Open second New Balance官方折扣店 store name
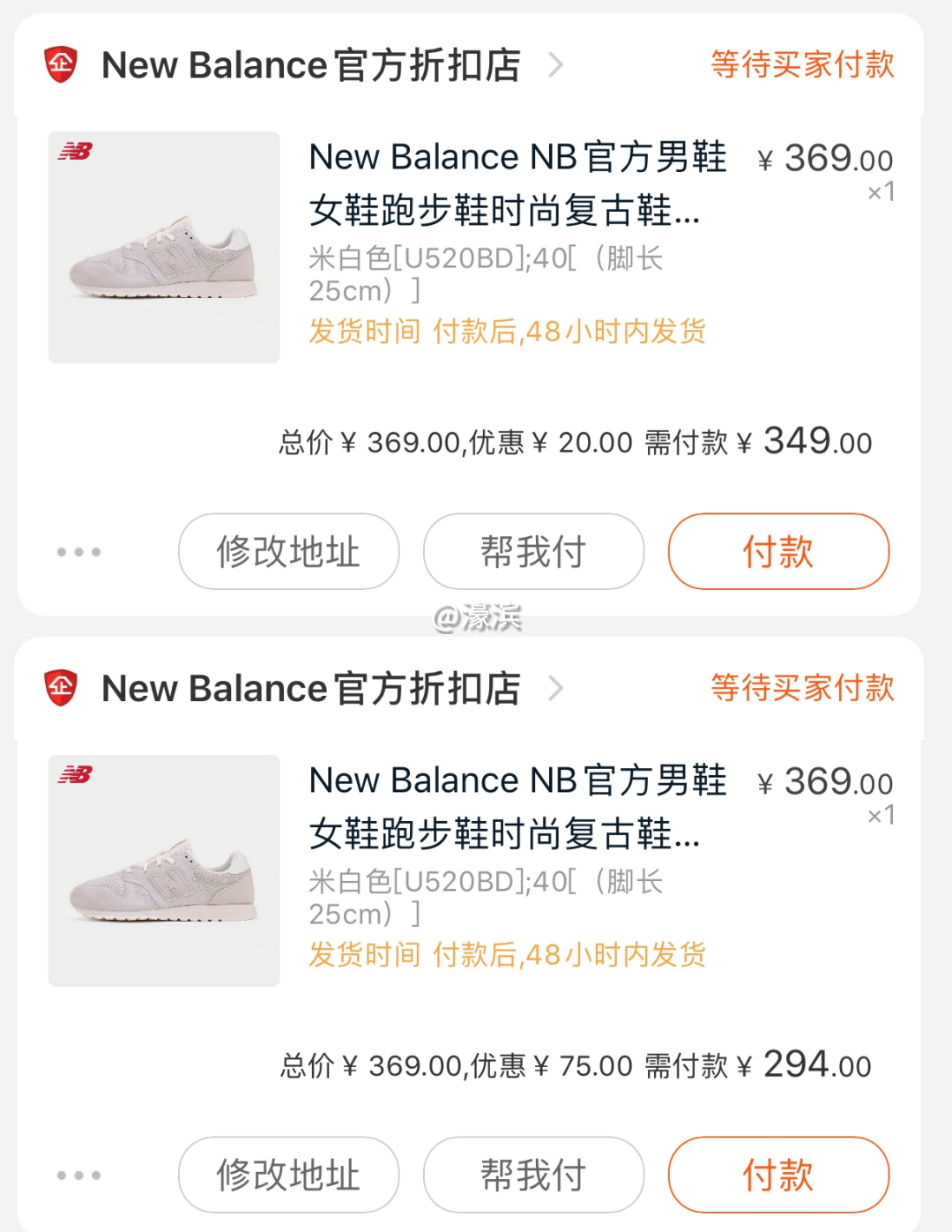This screenshot has width=952, height=1232. (x=311, y=689)
